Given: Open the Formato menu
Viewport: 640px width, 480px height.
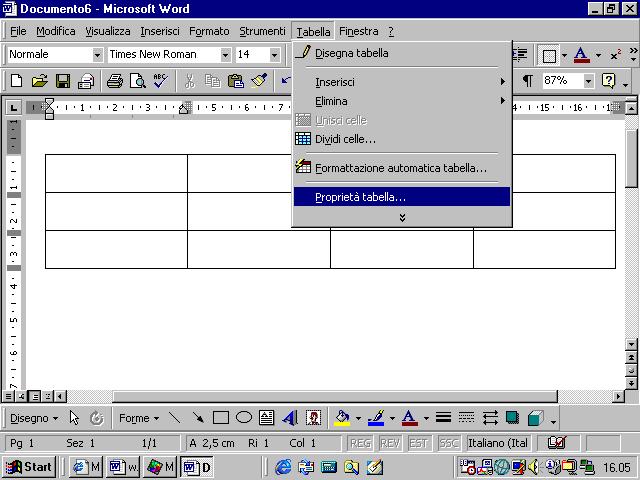Looking at the screenshot, I should tap(209, 31).
